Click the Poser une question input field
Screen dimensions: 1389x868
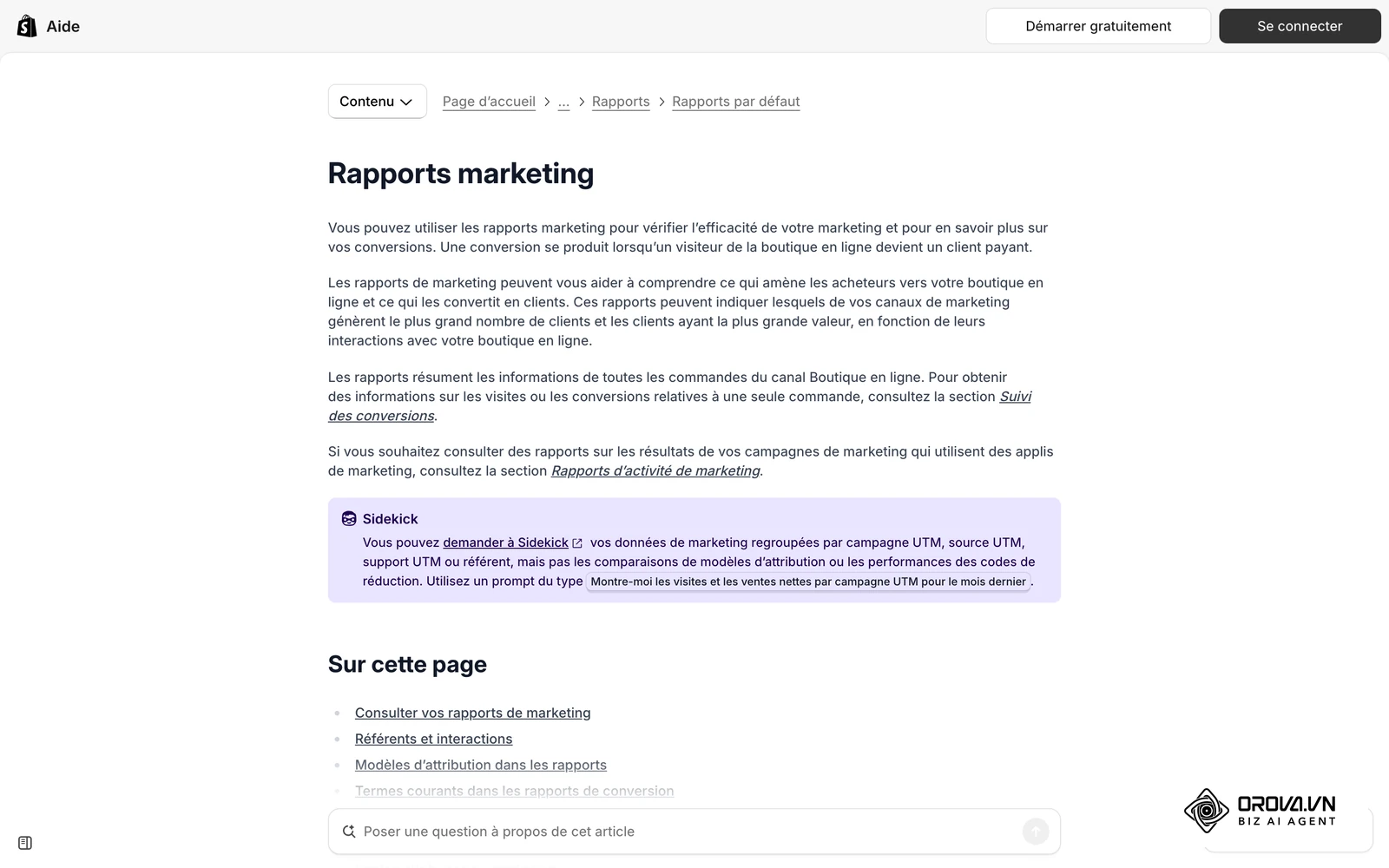coord(694,832)
